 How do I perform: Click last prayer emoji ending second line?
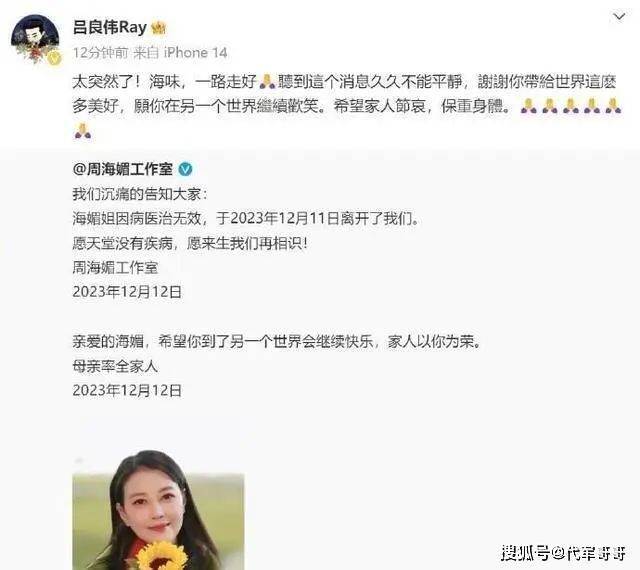click(x=613, y=106)
